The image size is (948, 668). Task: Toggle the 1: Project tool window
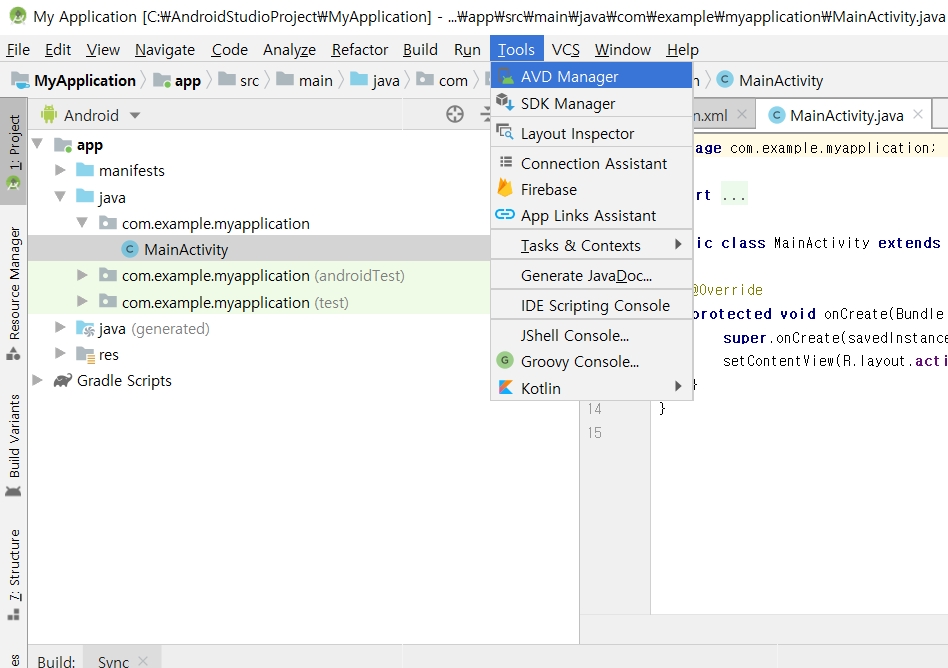click(x=13, y=151)
